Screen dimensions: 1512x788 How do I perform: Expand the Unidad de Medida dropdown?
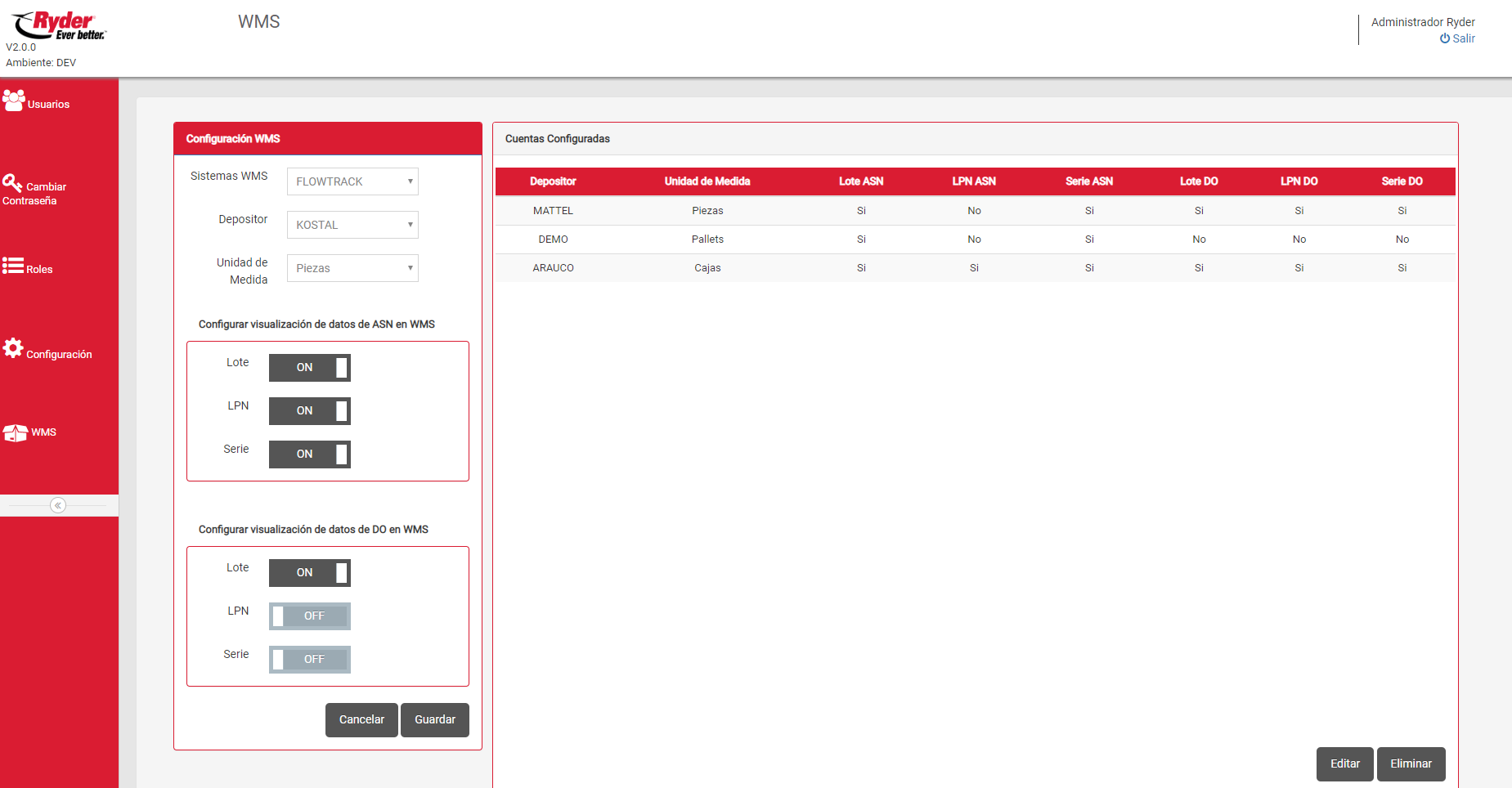coord(352,268)
